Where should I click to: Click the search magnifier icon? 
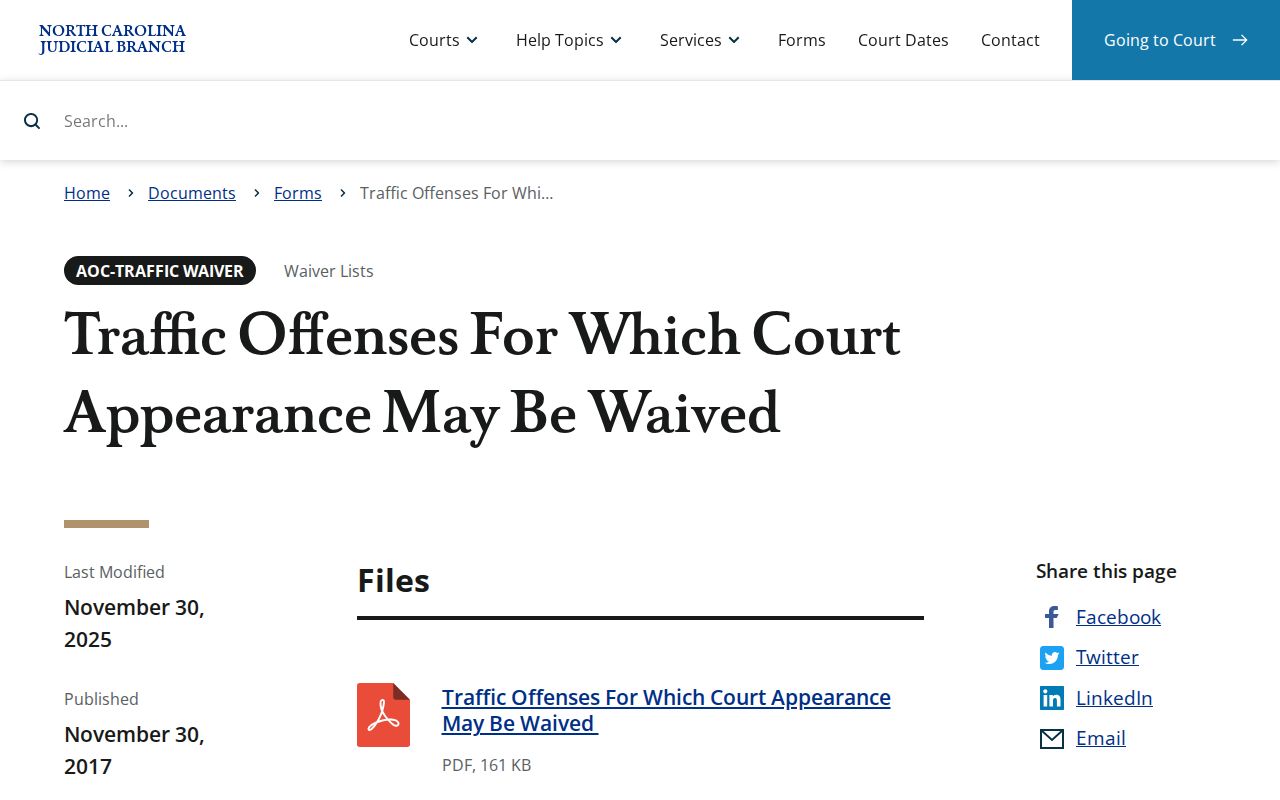coord(32,121)
